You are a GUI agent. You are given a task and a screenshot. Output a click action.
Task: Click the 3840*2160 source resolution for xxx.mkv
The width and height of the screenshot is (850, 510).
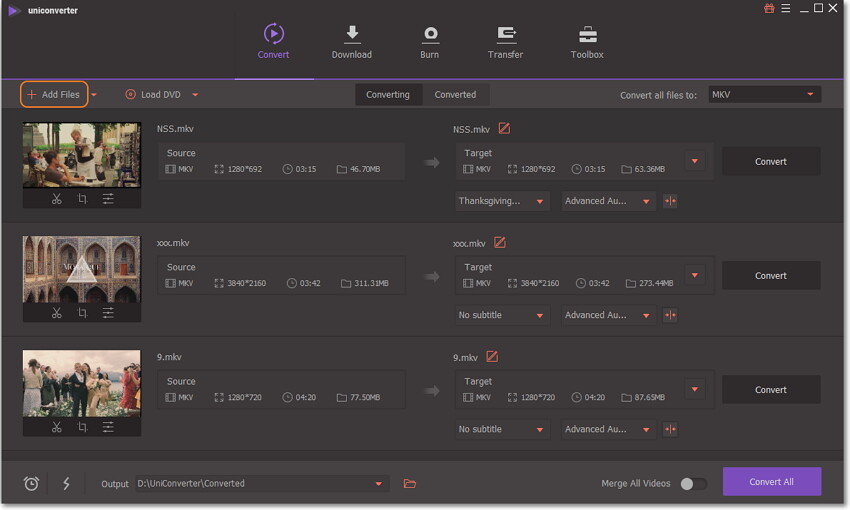click(x=247, y=283)
